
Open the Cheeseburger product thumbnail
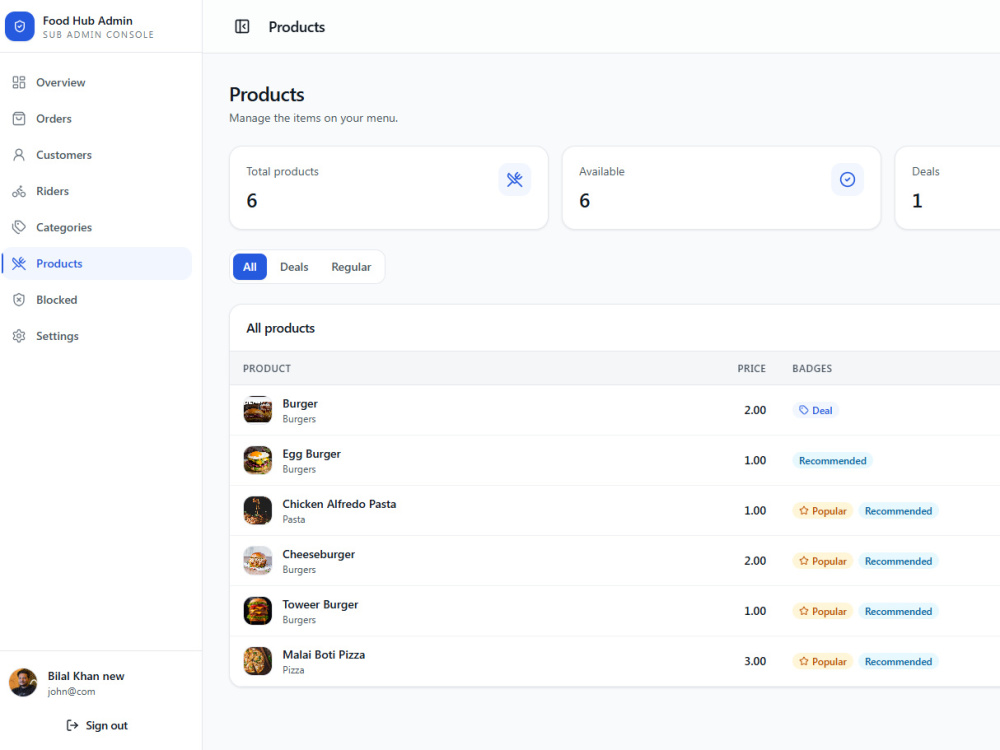pyautogui.click(x=258, y=561)
